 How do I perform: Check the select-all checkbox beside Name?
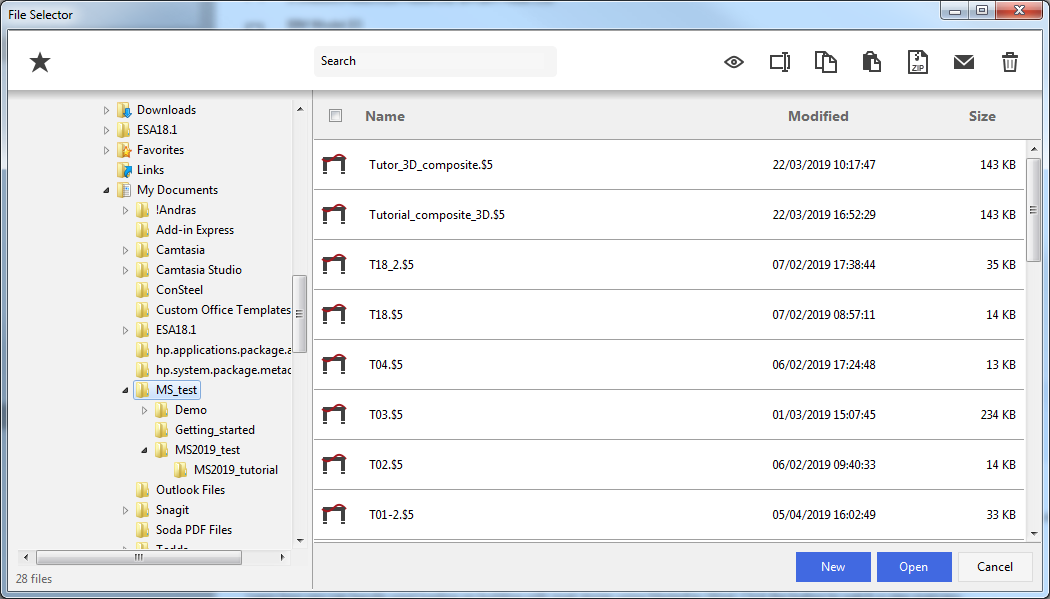pyautogui.click(x=336, y=116)
